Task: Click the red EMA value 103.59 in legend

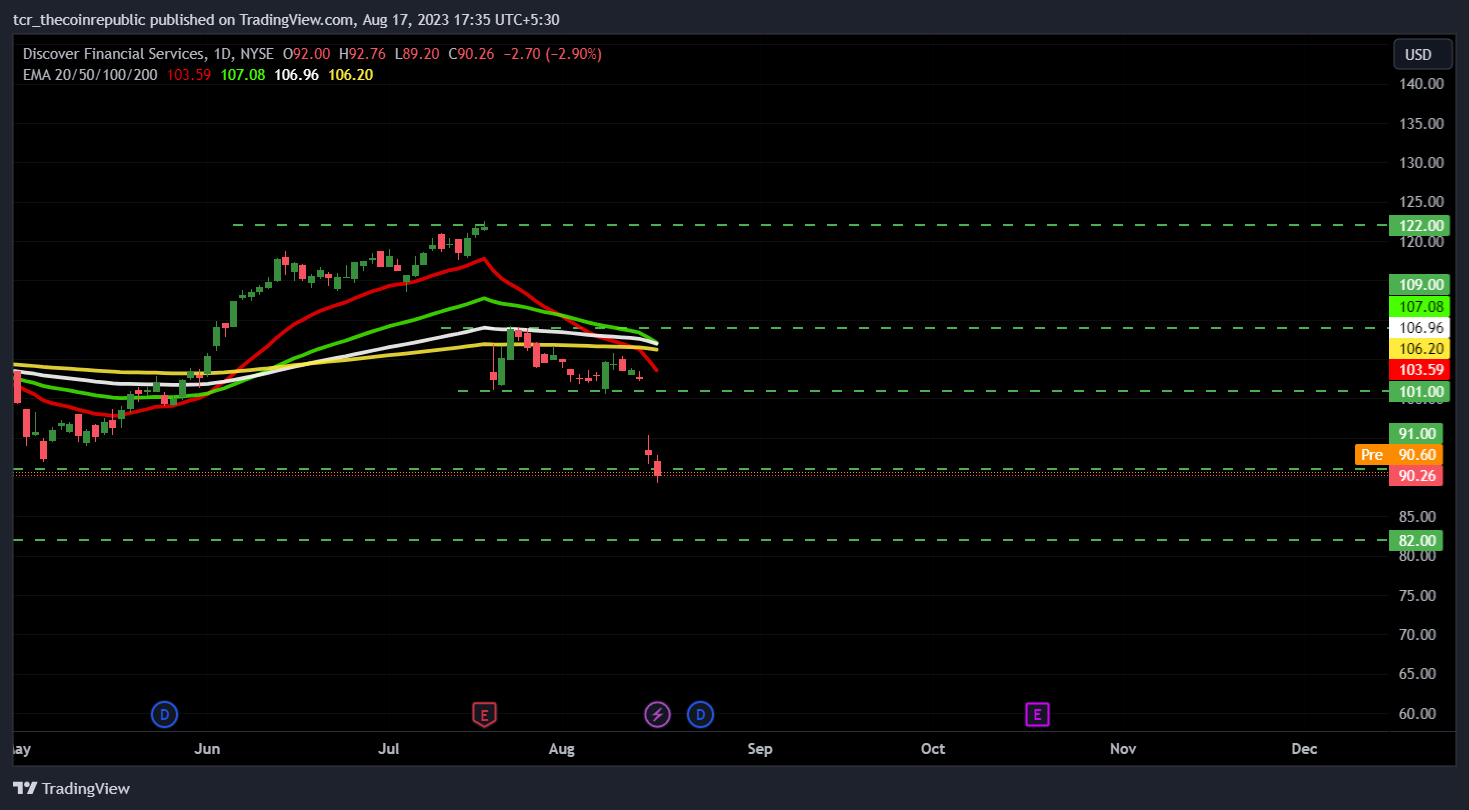Action: pyautogui.click(x=190, y=74)
